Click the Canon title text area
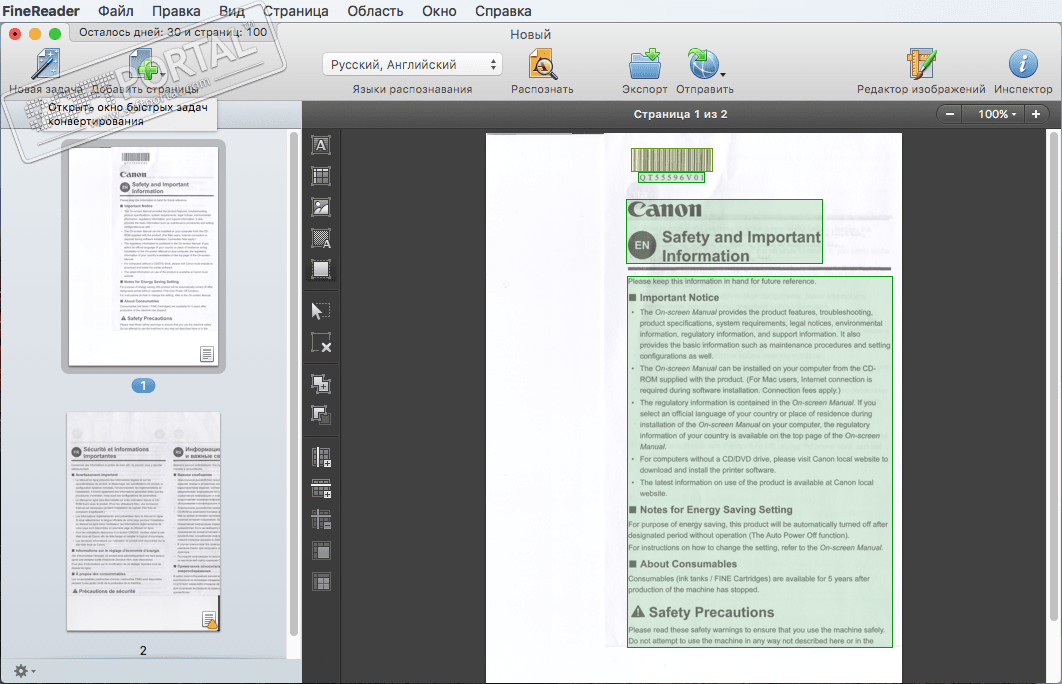 [x=724, y=231]
